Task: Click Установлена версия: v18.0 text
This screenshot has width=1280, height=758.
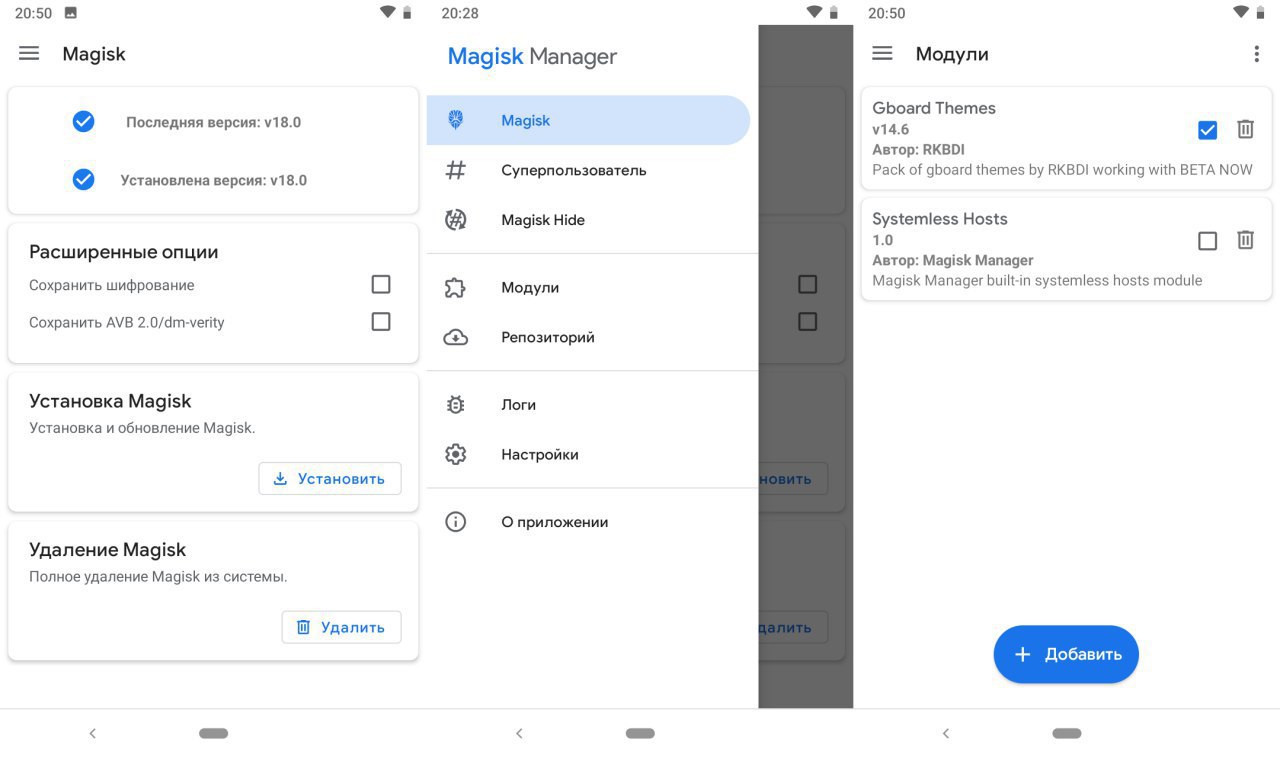Action: [x=213, y=180]
